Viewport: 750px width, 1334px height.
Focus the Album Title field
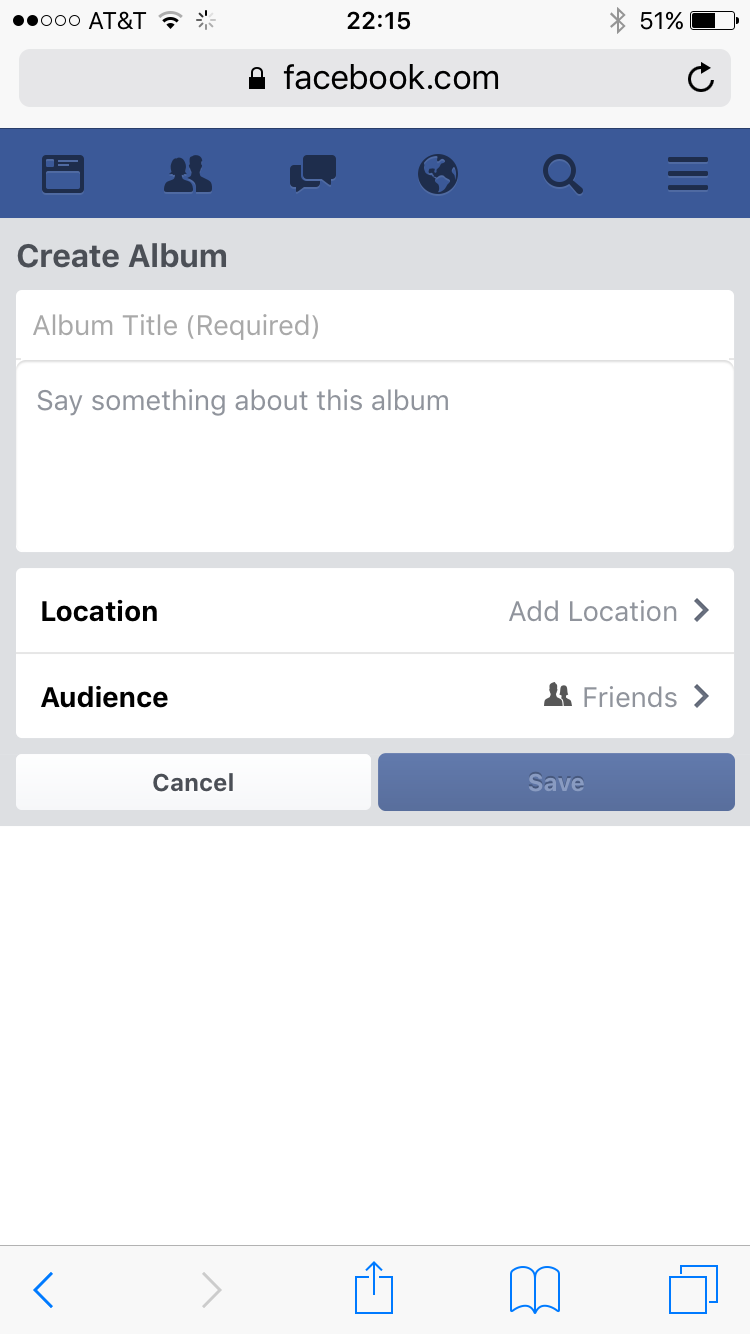point(375,325)
